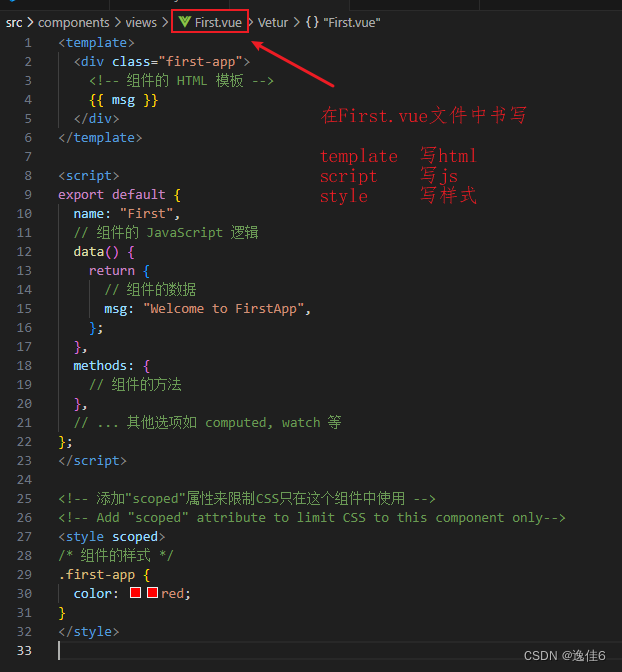Screen dimensions: 622x672
Task: Select line number 27 in the gutter
Action: pyautogui.click(x=24, y=537)
